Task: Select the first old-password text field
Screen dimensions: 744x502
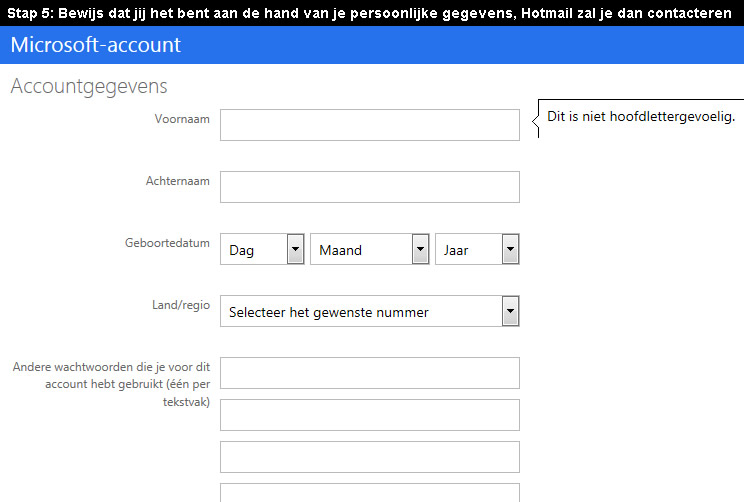Action: (370, 373)
